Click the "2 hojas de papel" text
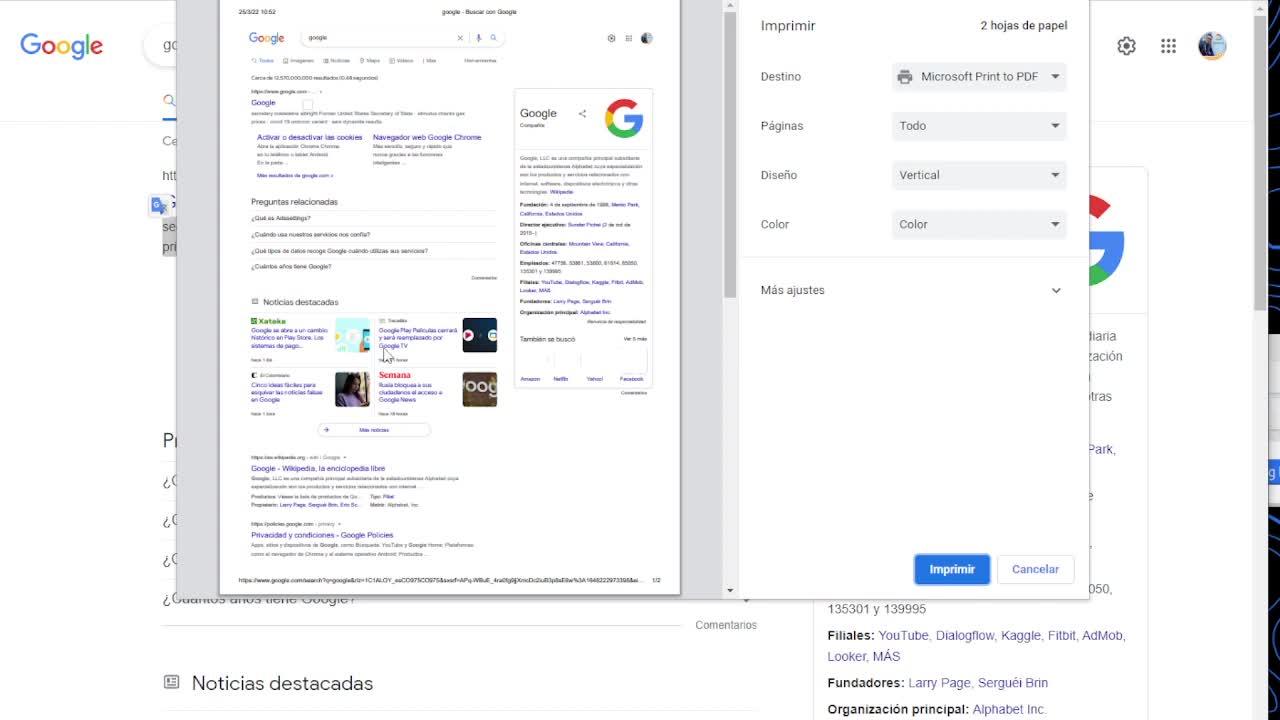Image resolution: width=1280 pixels, height=720 pixels. [x=1024, y=26]
